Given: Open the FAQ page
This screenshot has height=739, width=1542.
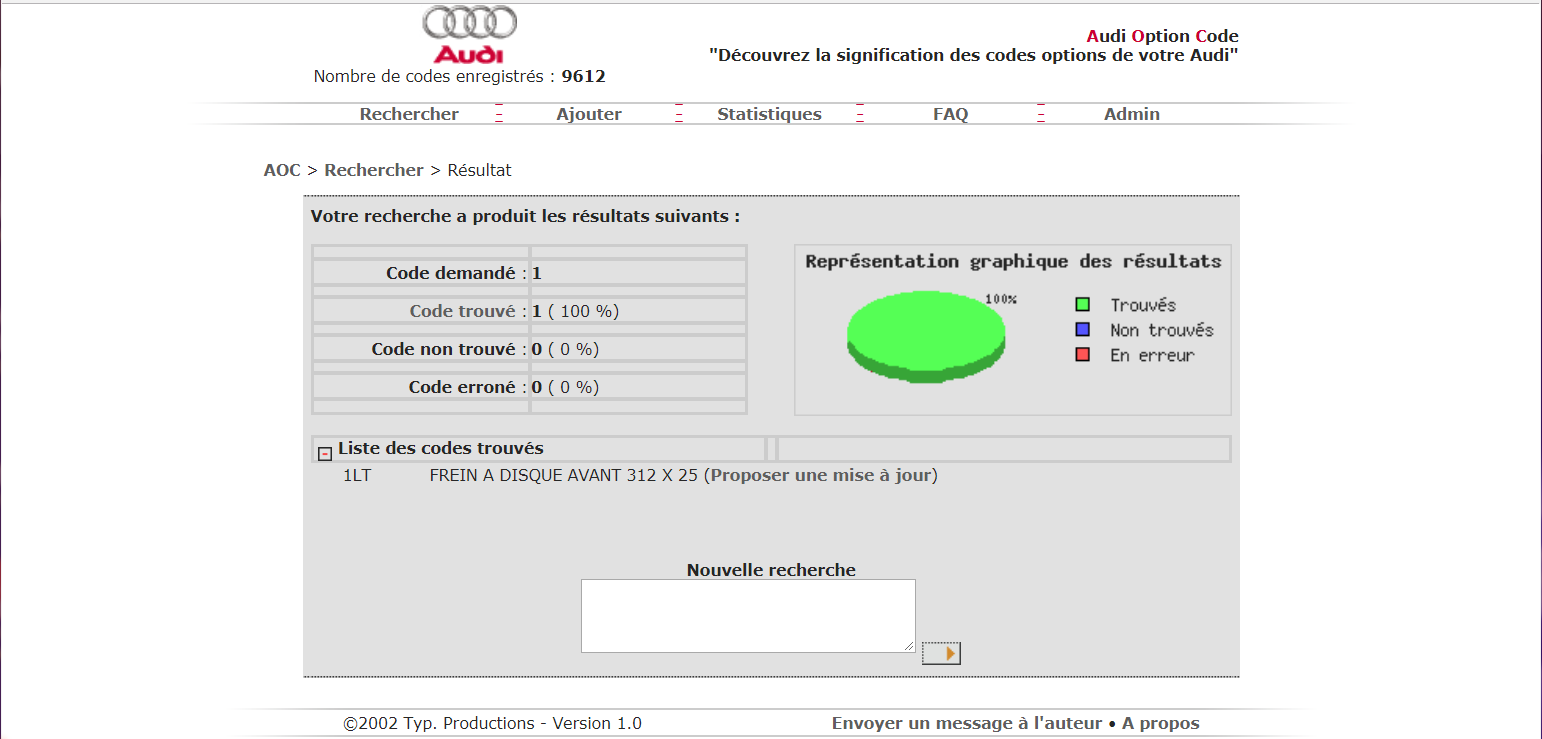Looking at the screenshot, I should (950, 114).
